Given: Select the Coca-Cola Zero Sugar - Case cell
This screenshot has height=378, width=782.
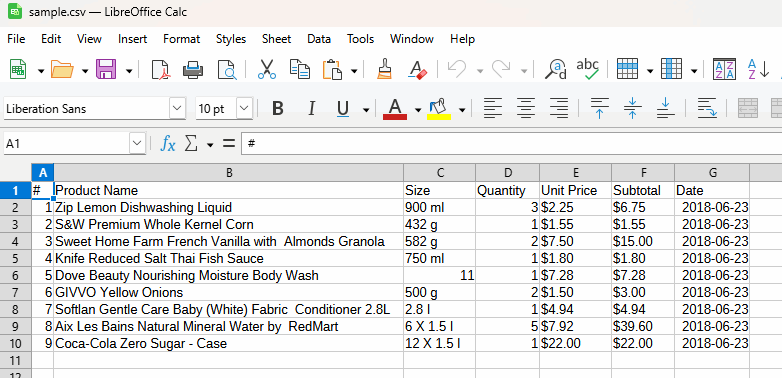Looking at the screenshot, I should [228, 343].
